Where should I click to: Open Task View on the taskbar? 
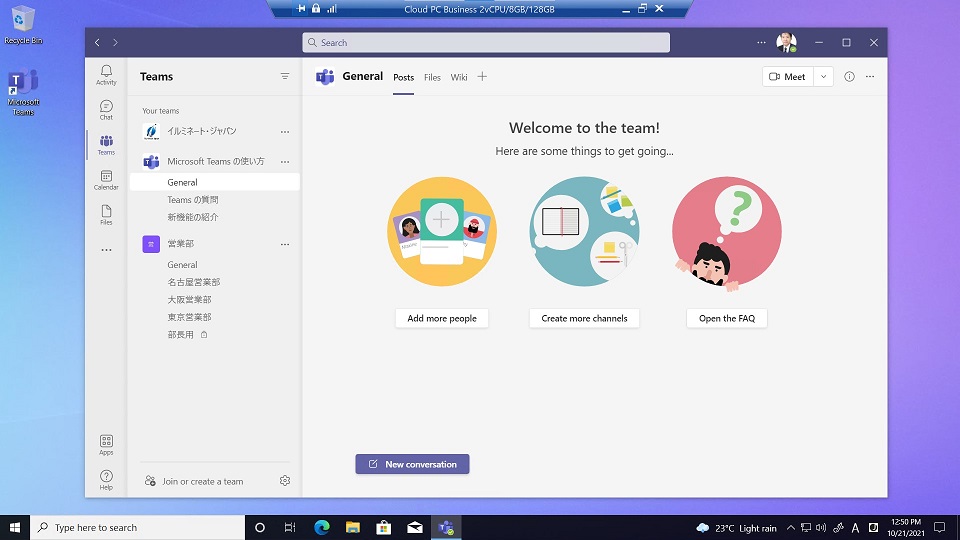tap(290, 527)
